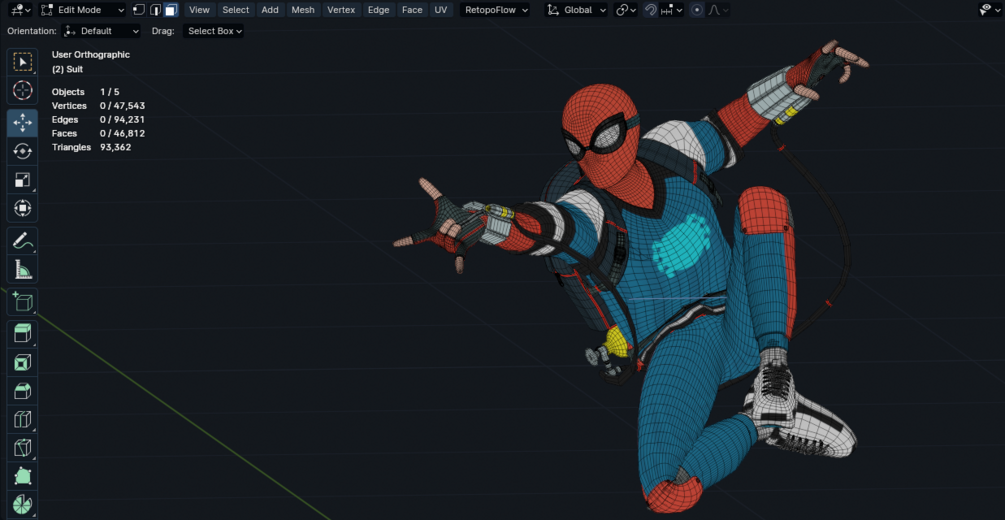The height and width of the screenshot is (520, 1005).
Task: Choose the Extrude Region tool
Action: [x=22, y=333]
